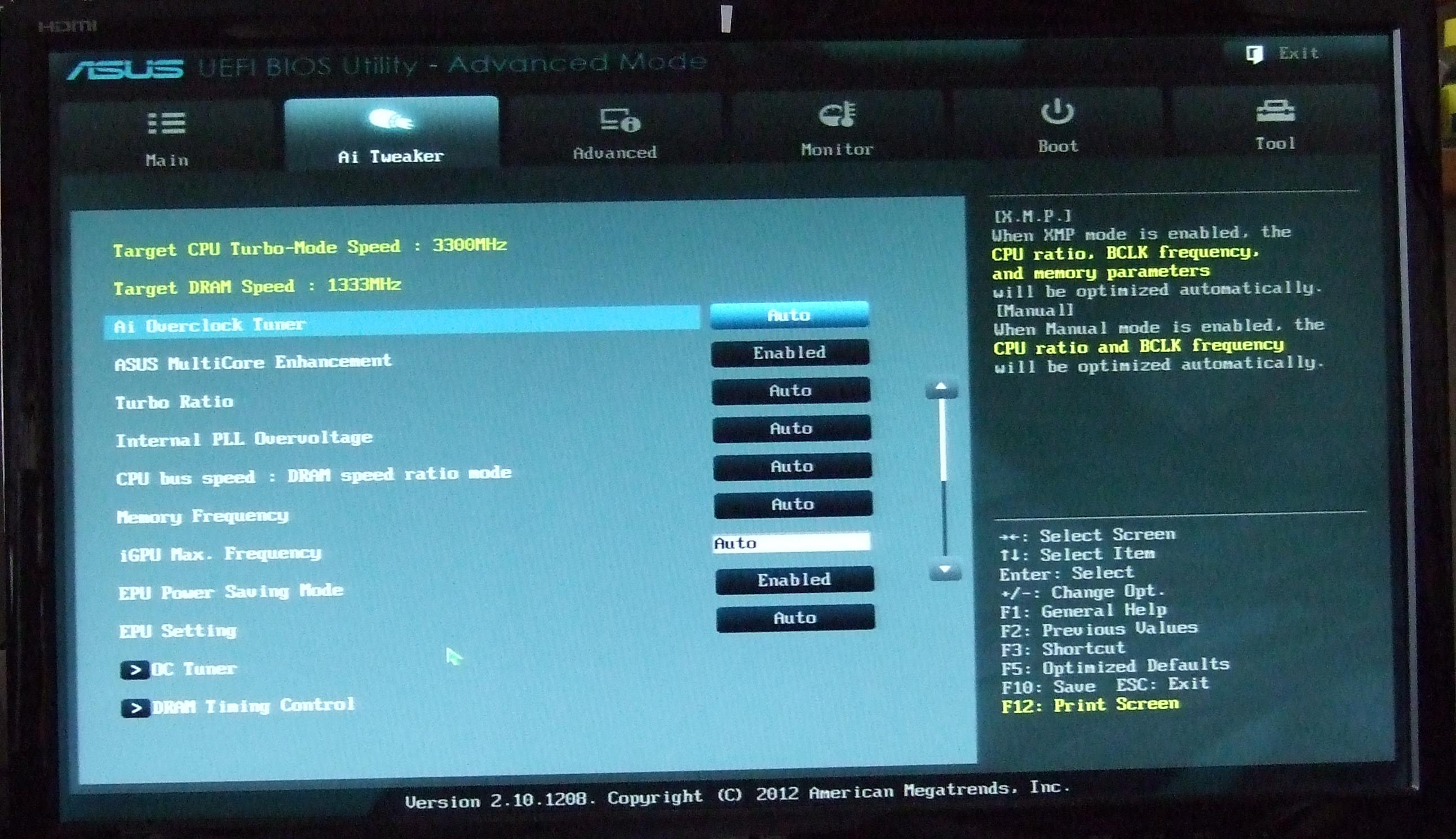Click the Ai Tweaker tab icon

tap(390, 120)
